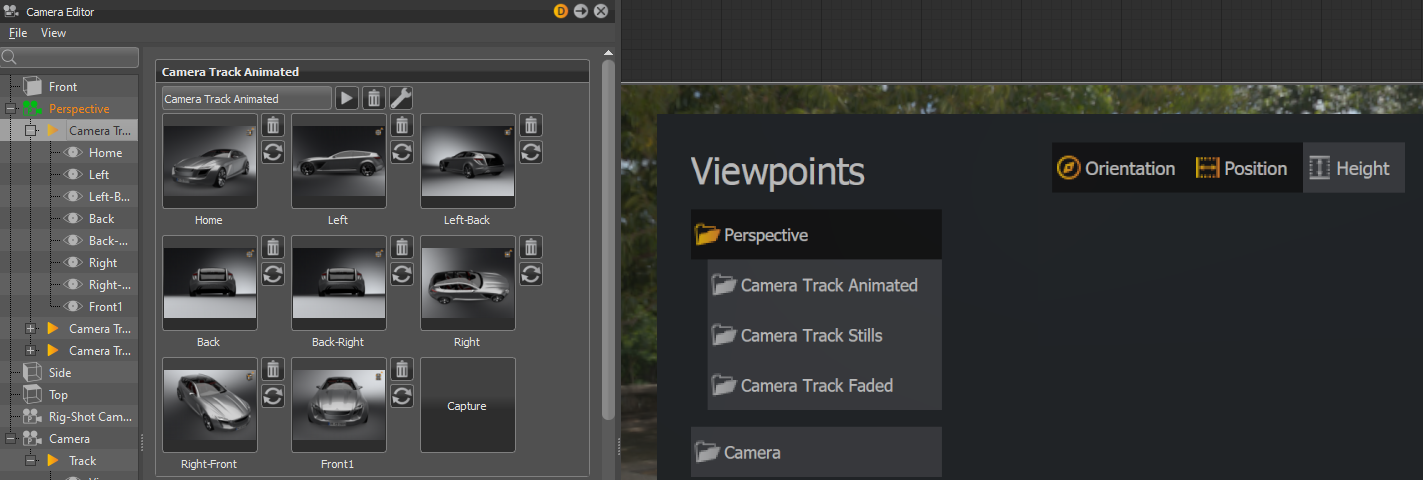
Task: Select Front camera in tree
Action: [62, 86]
